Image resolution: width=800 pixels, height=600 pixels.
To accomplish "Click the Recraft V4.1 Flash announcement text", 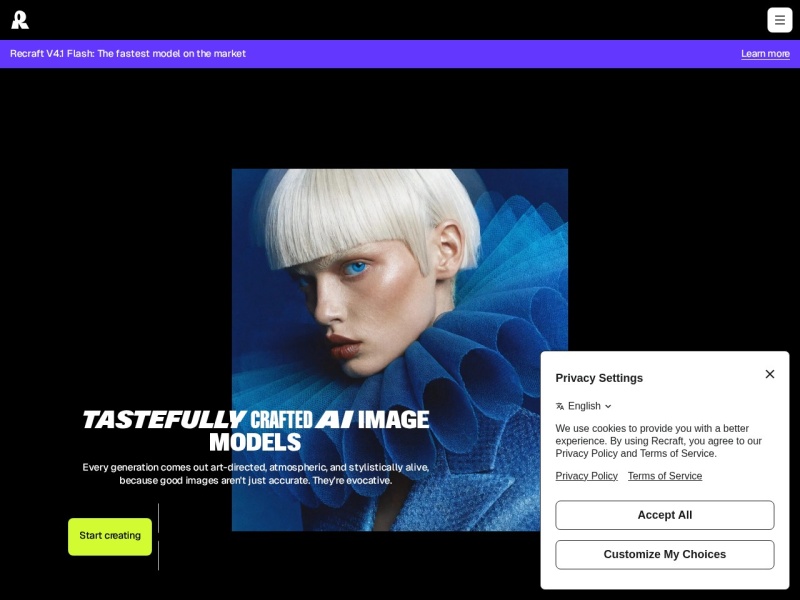I will point(128,54).
